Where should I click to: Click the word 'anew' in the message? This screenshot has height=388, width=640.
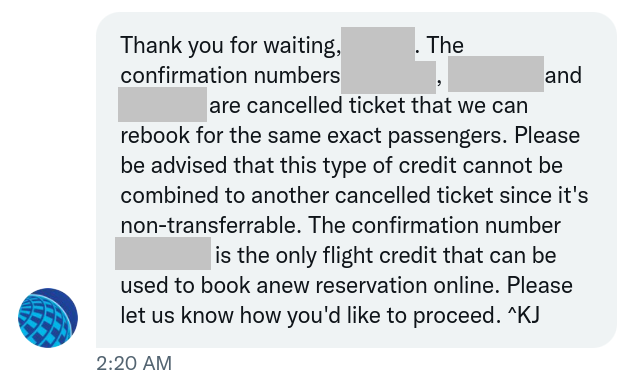coord(282,285)
